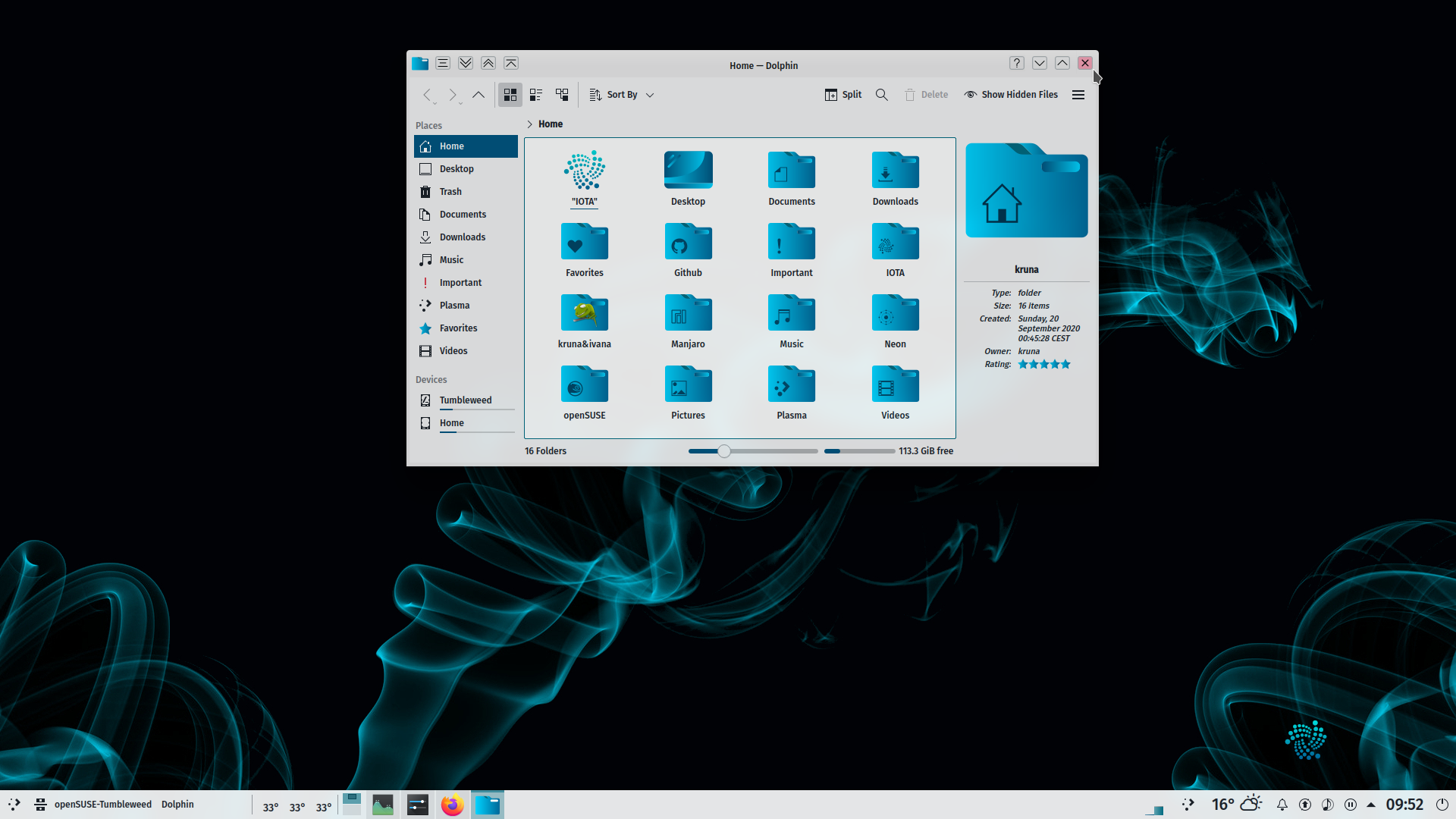The width and height of the screenshot is (1456, 819).
Task: Select the Manjaro folder
Action: pyautogui.click(x=688, y=321)
